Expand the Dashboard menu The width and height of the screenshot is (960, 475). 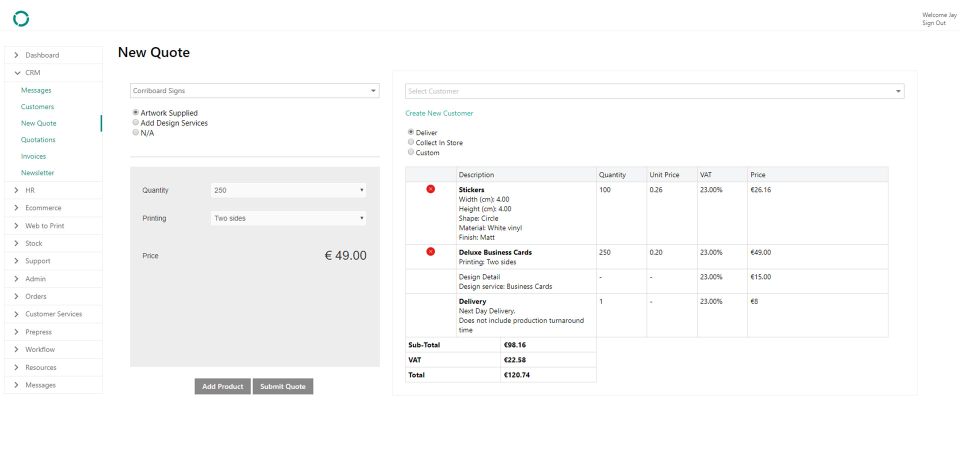[53, 55]
